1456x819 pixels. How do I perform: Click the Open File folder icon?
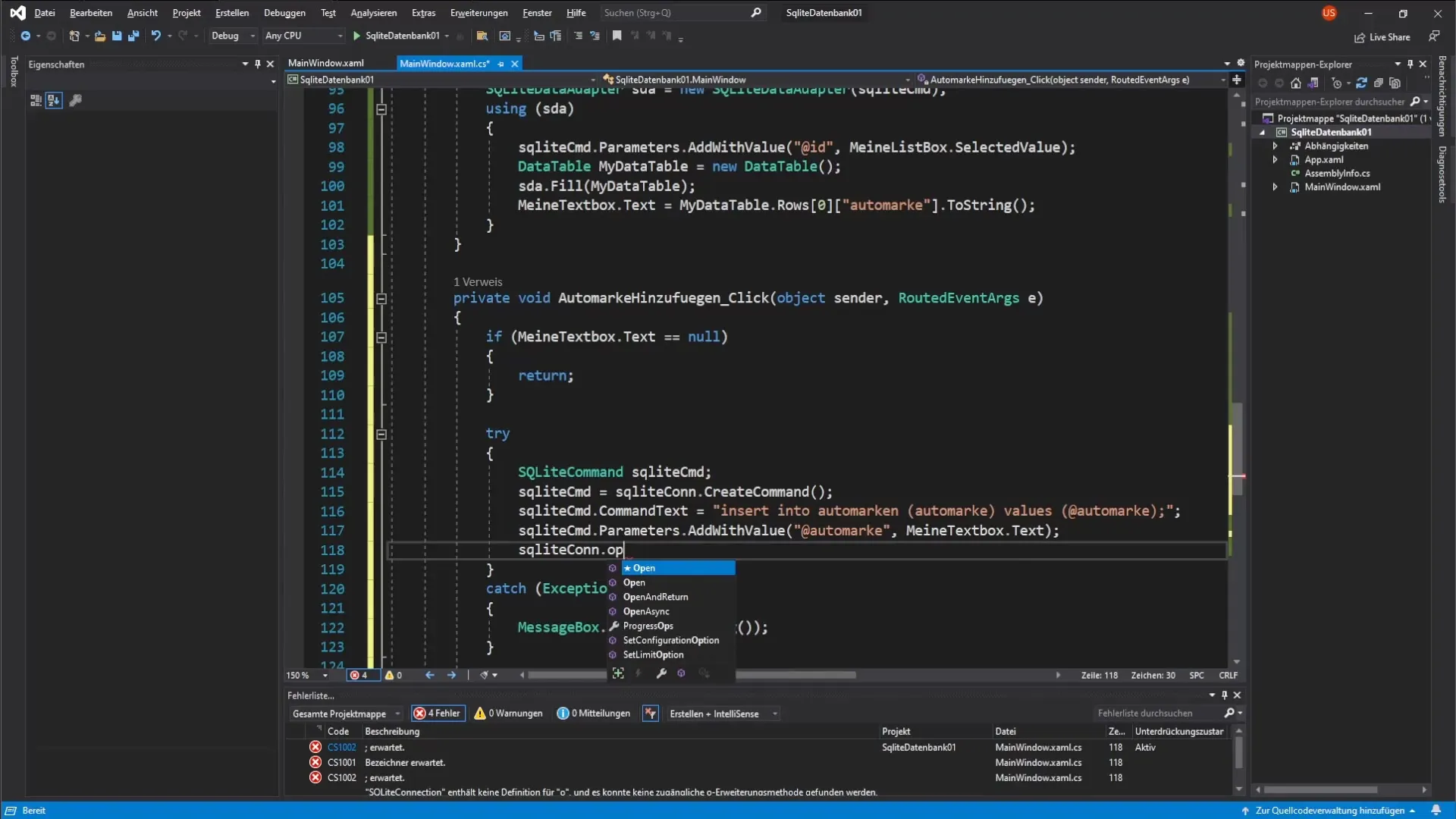click(99, 36)
